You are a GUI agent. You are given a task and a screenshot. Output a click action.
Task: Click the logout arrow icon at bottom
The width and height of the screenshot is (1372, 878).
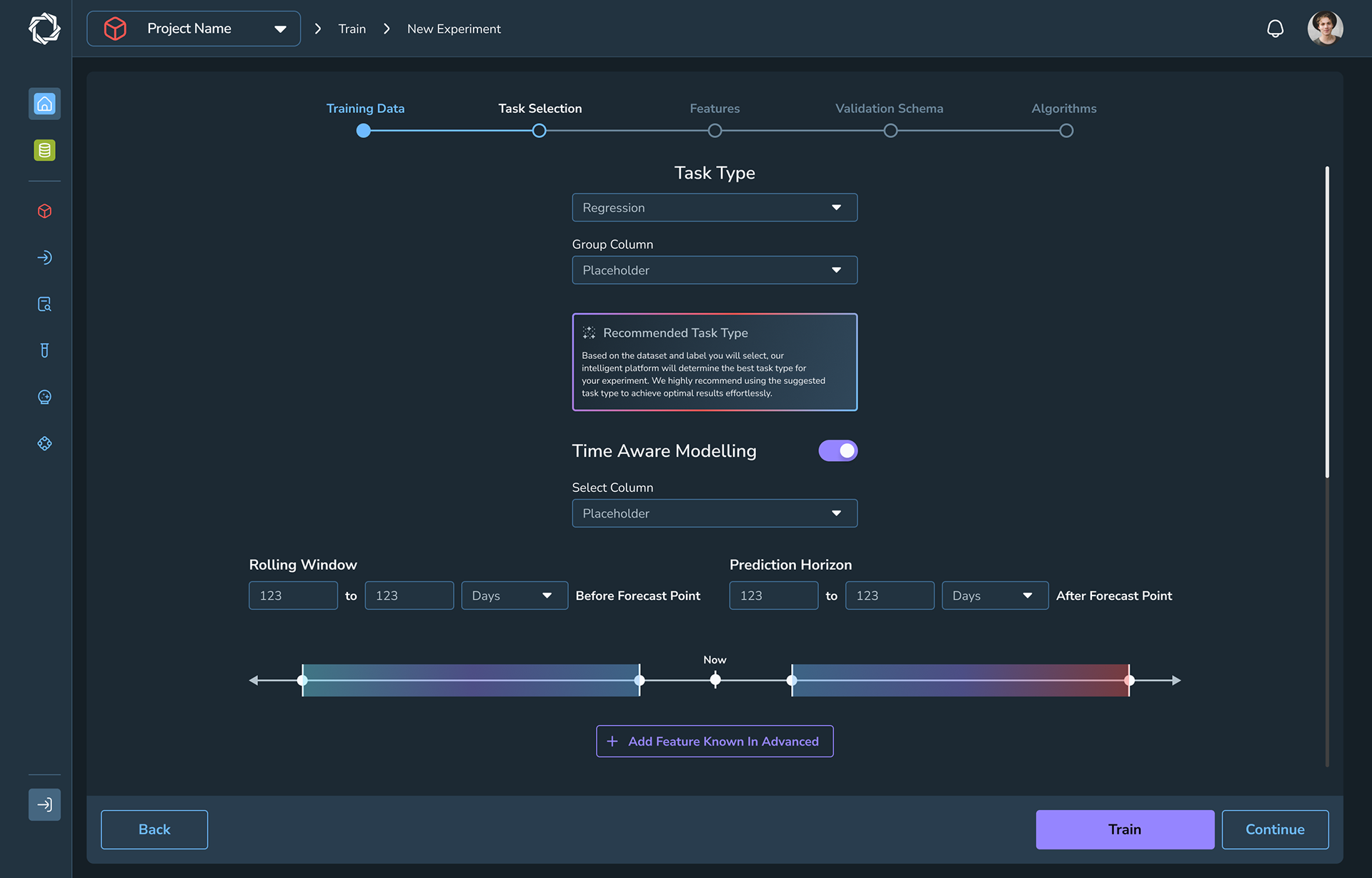(44, 804)
